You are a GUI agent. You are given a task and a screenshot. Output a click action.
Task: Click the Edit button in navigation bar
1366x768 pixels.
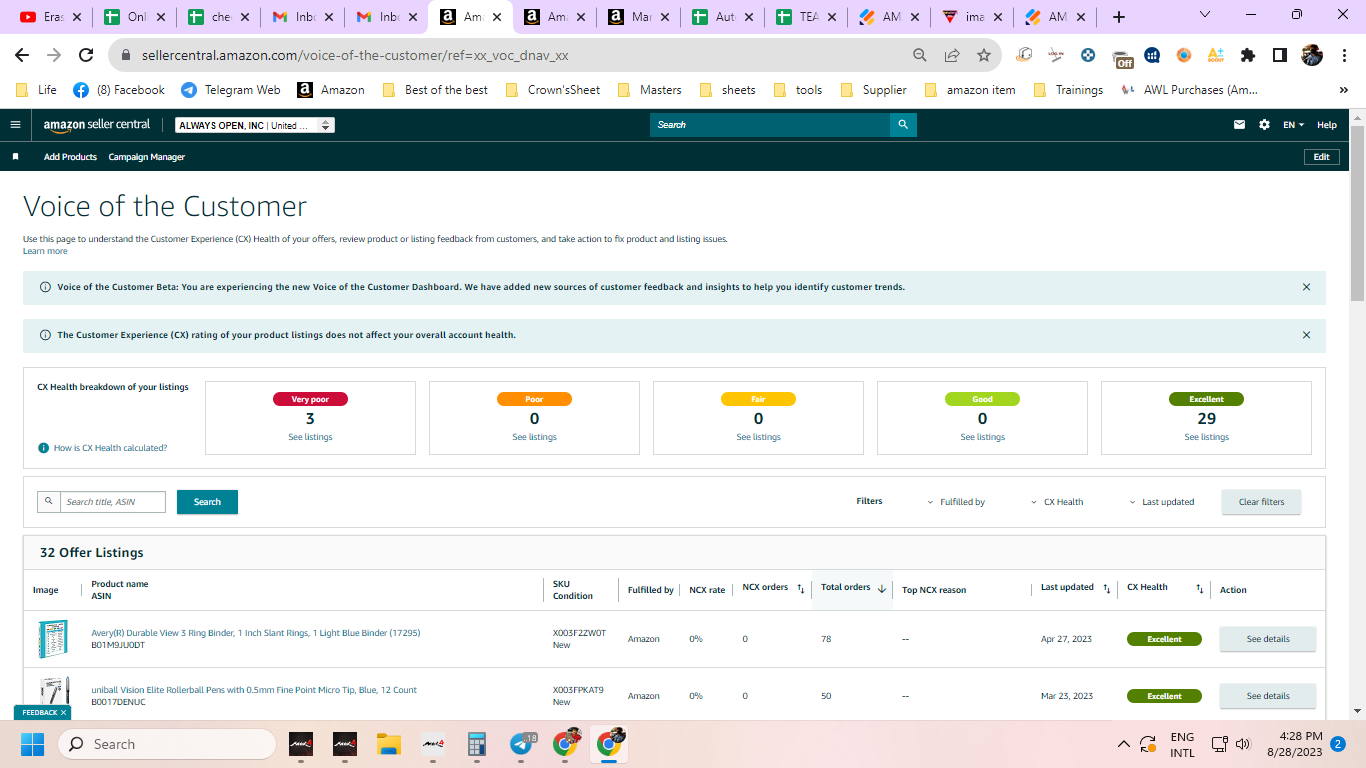[x=1321, y=157]
